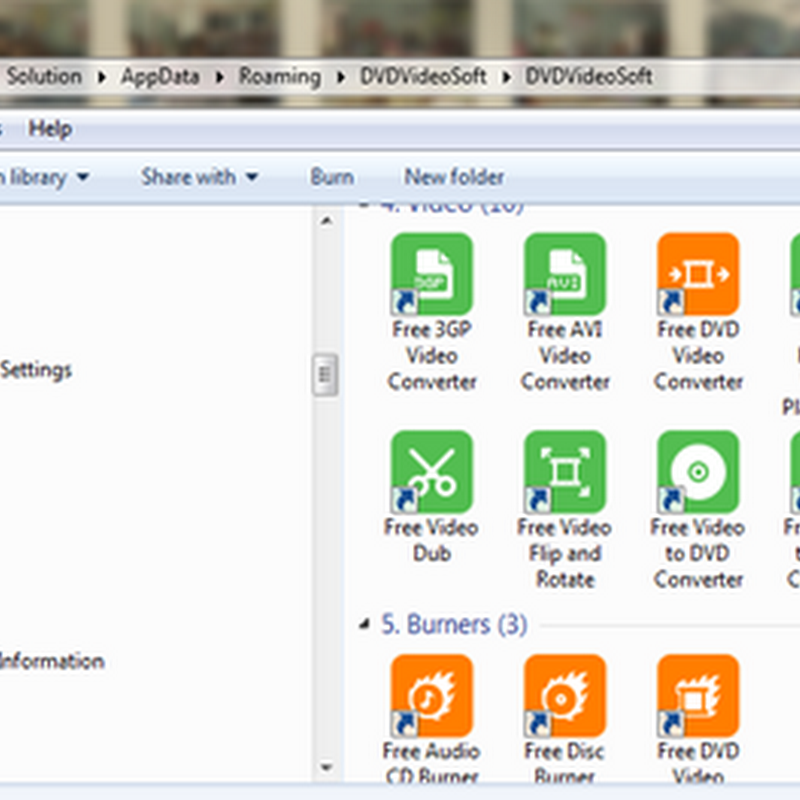Navigate to AppData in address bar
The width and height of the screenshot is (800, 800).
[160, 77]
